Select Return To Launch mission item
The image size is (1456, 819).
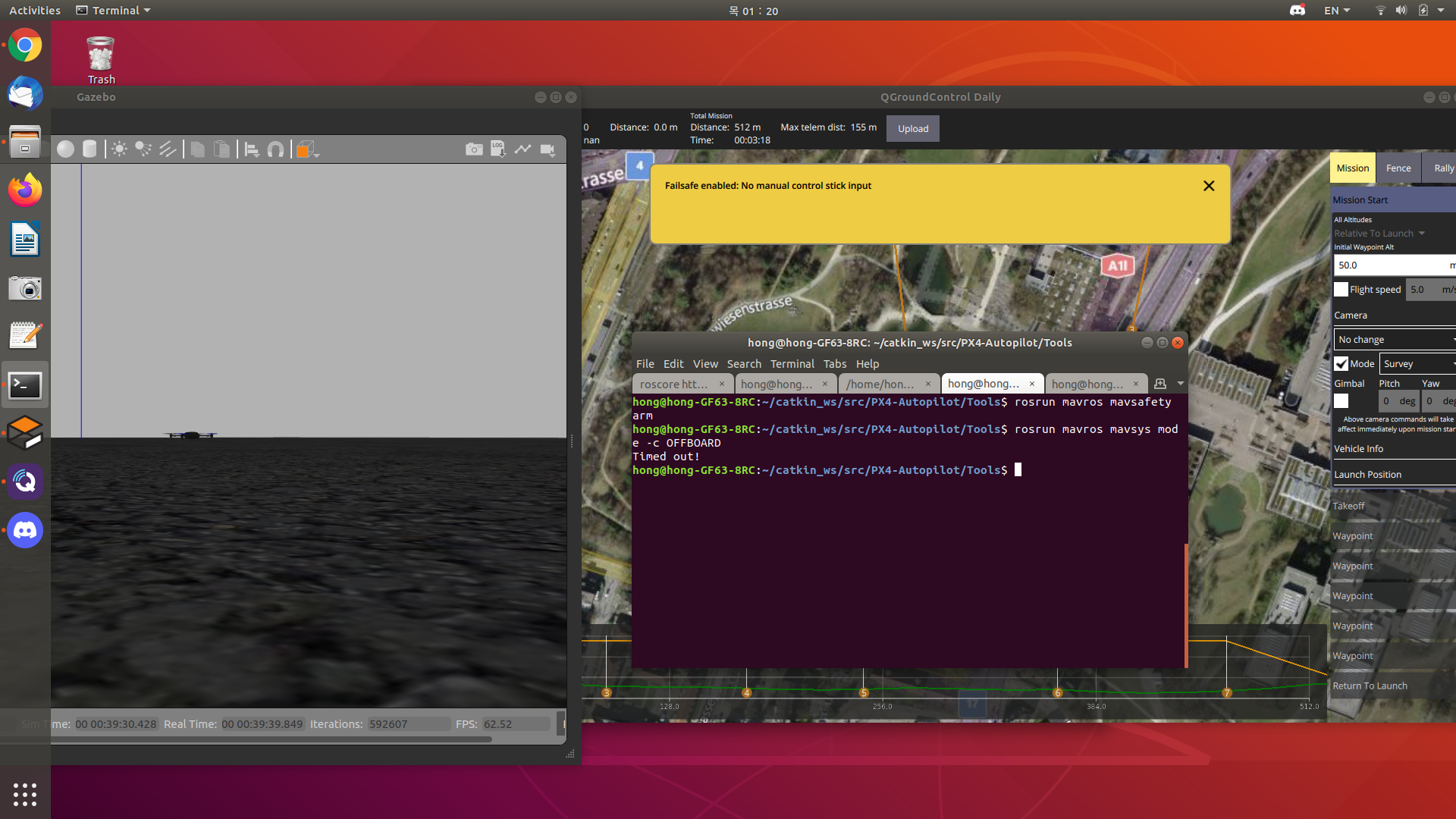[1370, 686]
